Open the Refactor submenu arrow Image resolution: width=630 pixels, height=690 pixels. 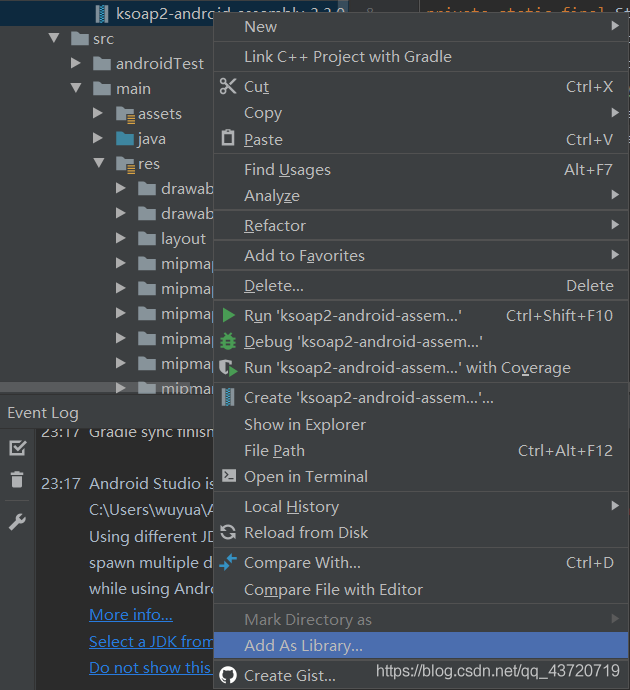(x=615, y=225)
